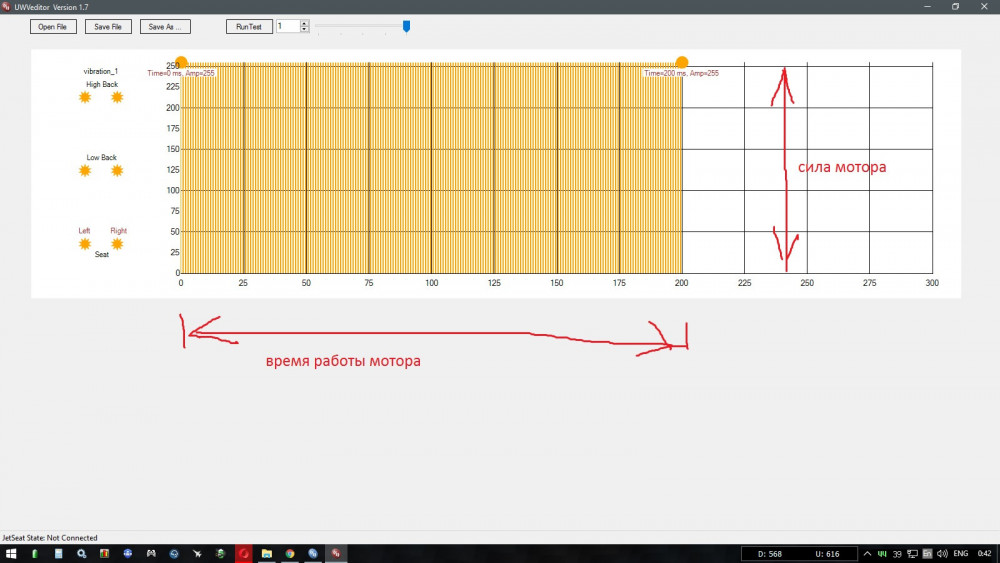Click the UWVeditor icon in the title bar

point(6,6)
